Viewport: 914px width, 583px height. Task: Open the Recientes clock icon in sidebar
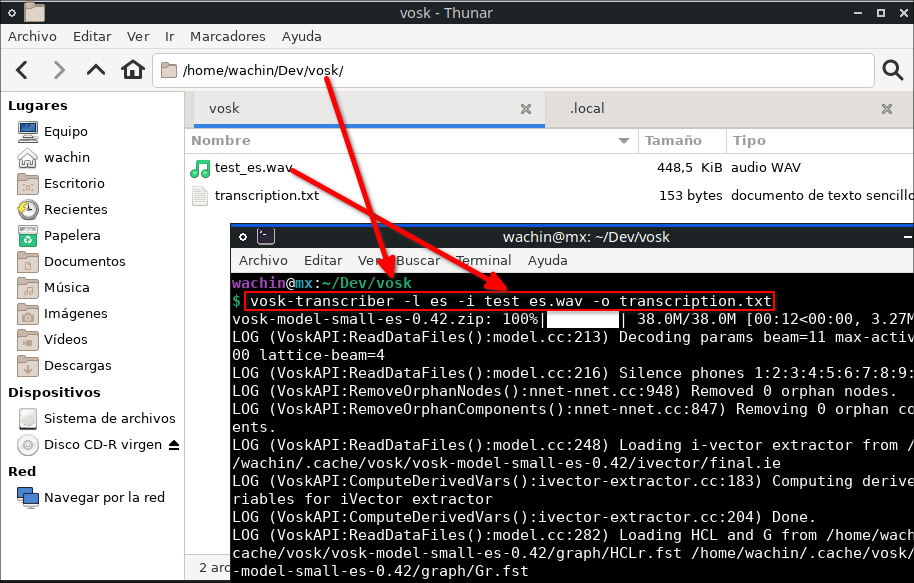[x=27, y=209]
